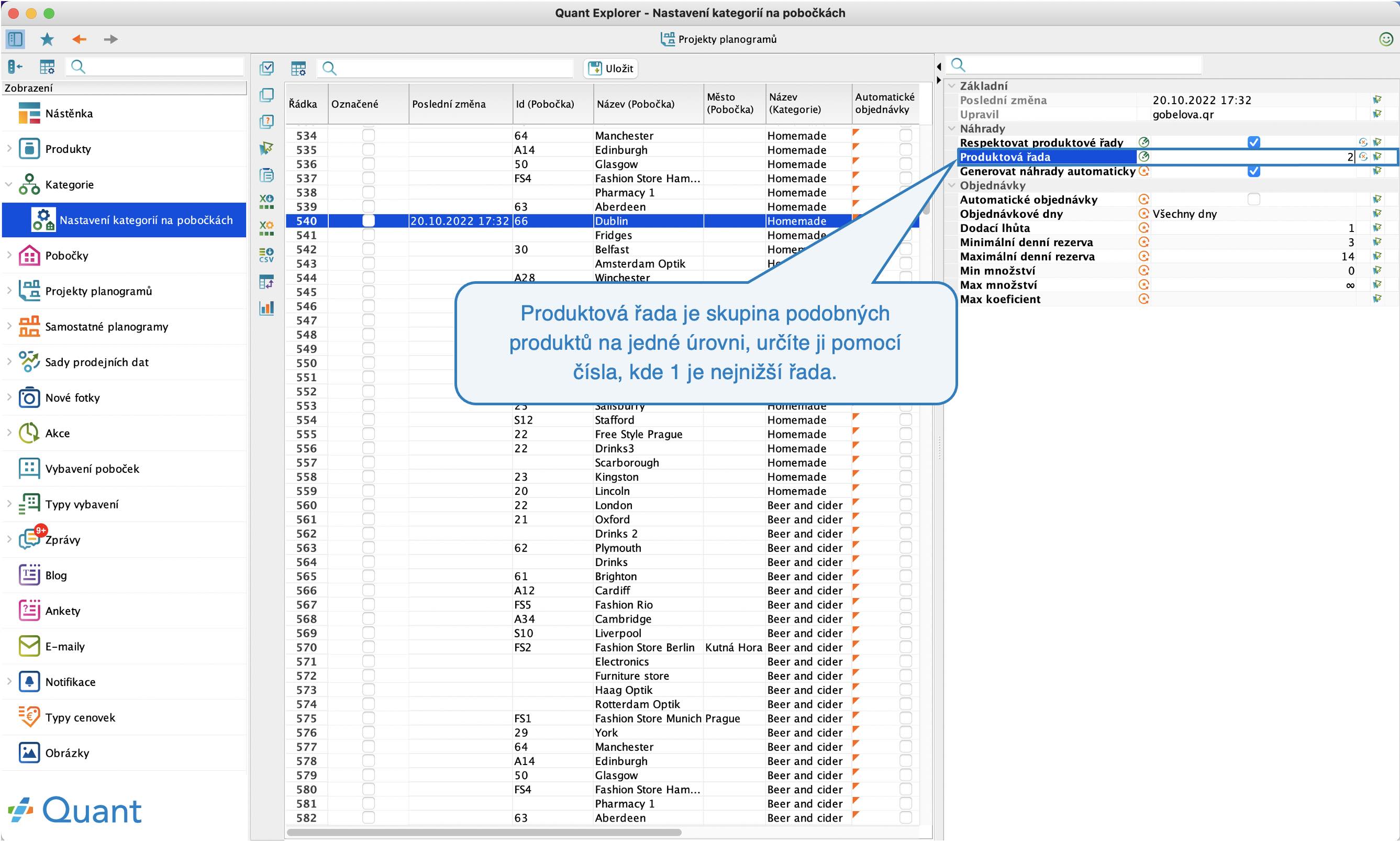
Task: Open Vybavení poboček menu item
Action: coord(124,469)
